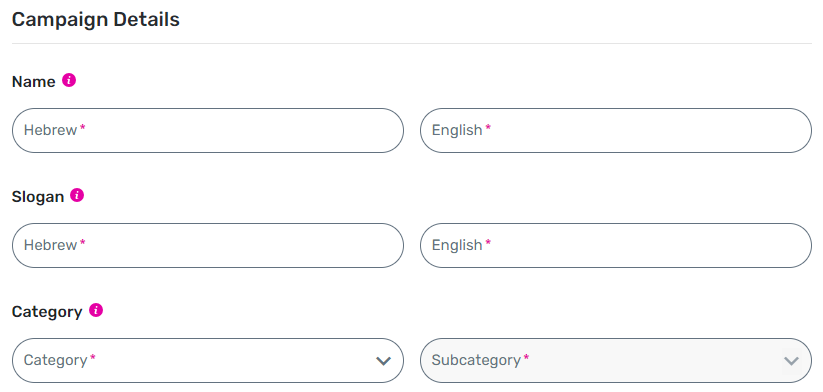Click the info icon beside Slogan
The image size is (823, 392).
coord(77,195)
